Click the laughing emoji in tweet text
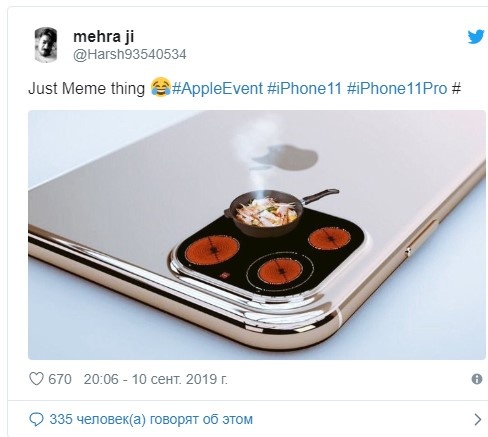Screen dimensions: 488x437 pyautogui.click(x=161, y=87)
